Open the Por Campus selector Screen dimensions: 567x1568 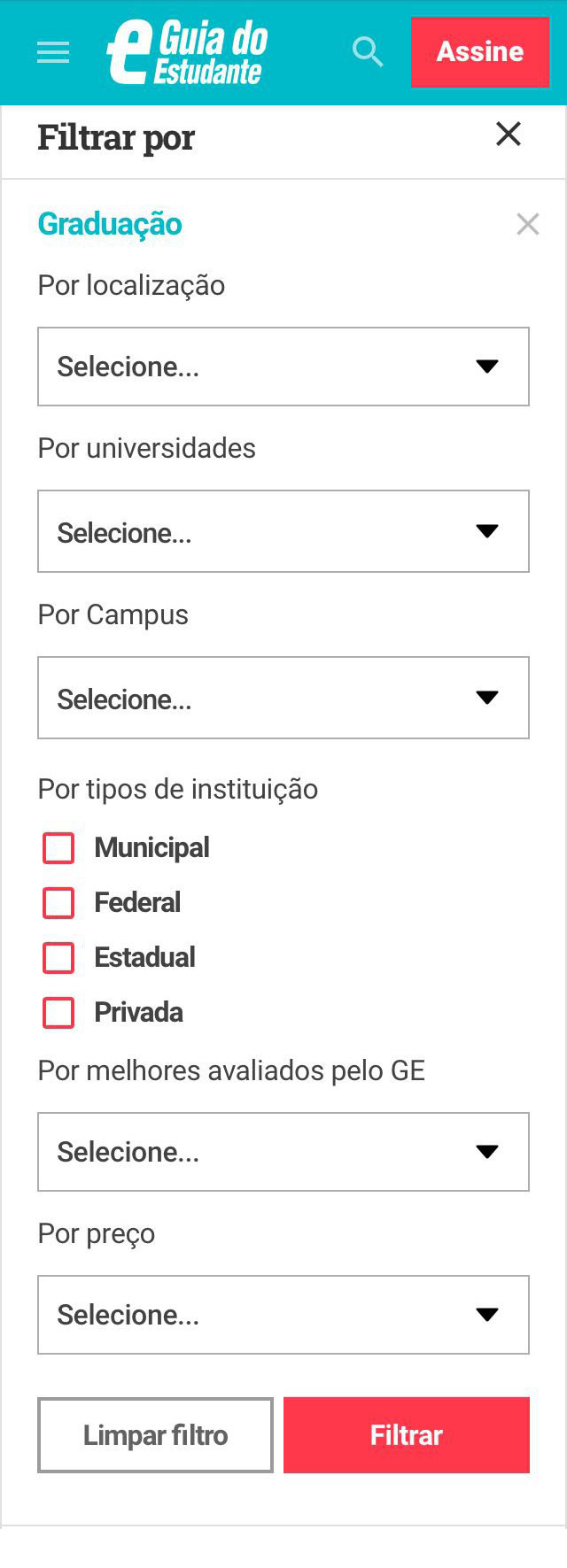tap(283, 697)
